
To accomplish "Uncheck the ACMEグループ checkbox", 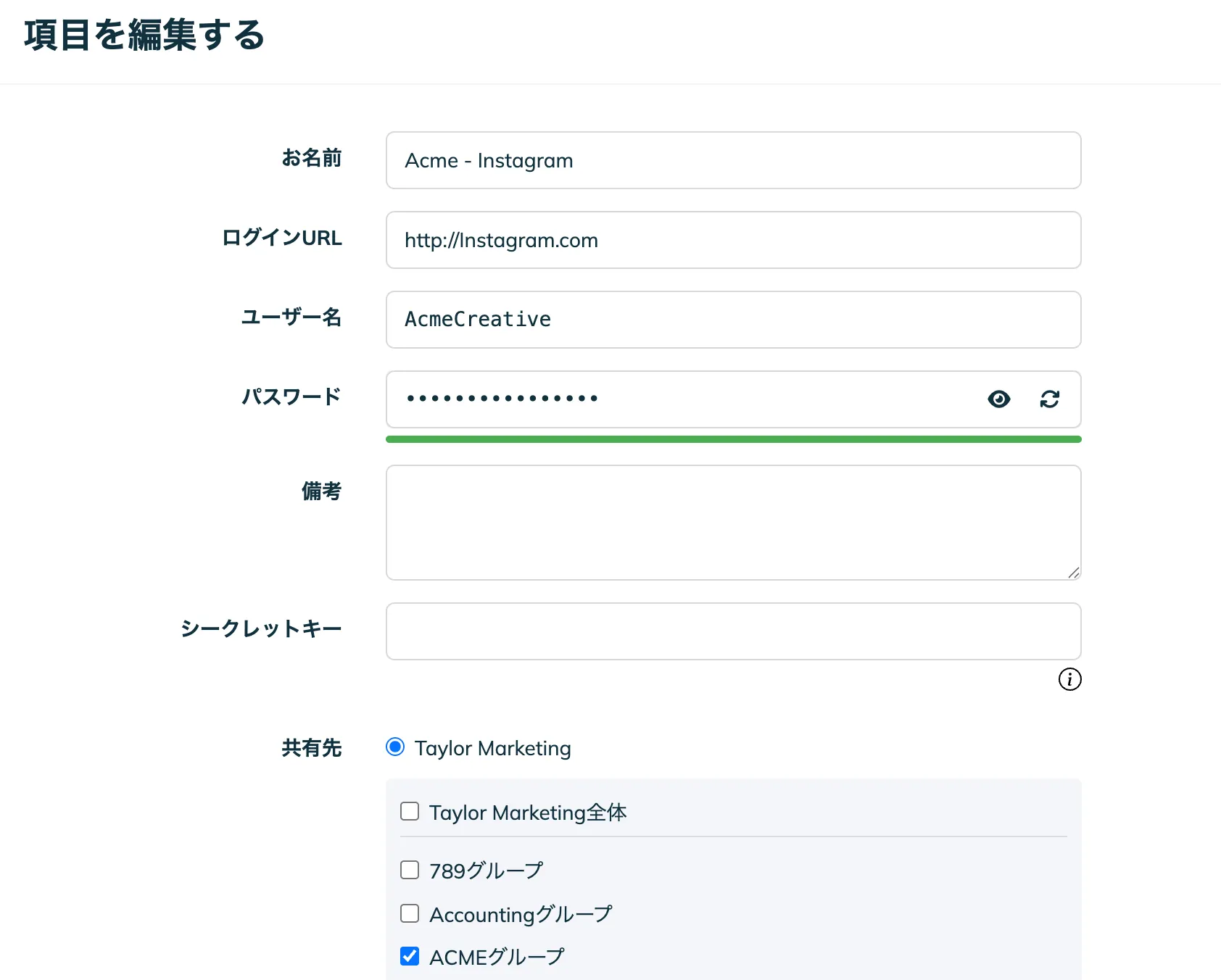I will [410, 956].
